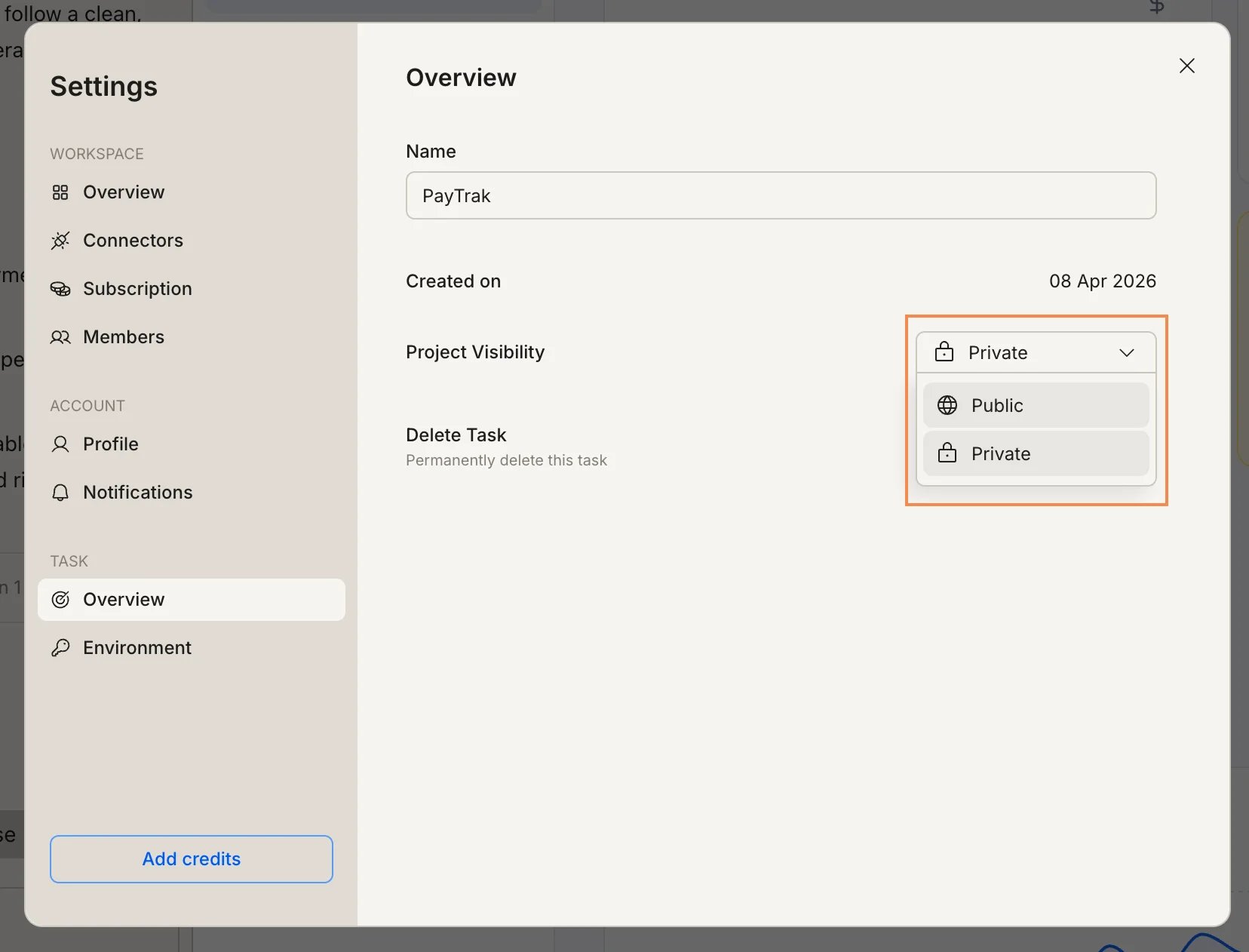Click the 08 Apr 2026 created date

click(1103, 281)
